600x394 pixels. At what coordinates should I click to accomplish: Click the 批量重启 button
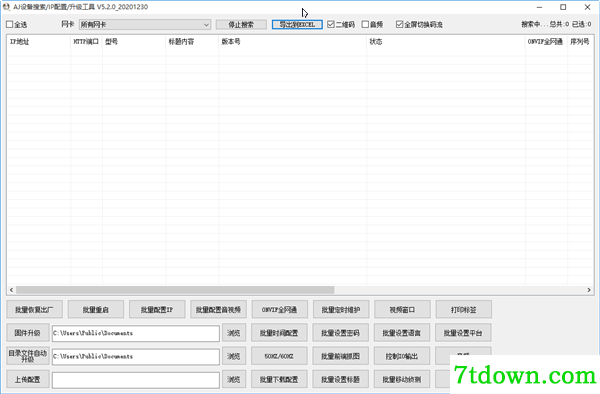pos(96,309)
